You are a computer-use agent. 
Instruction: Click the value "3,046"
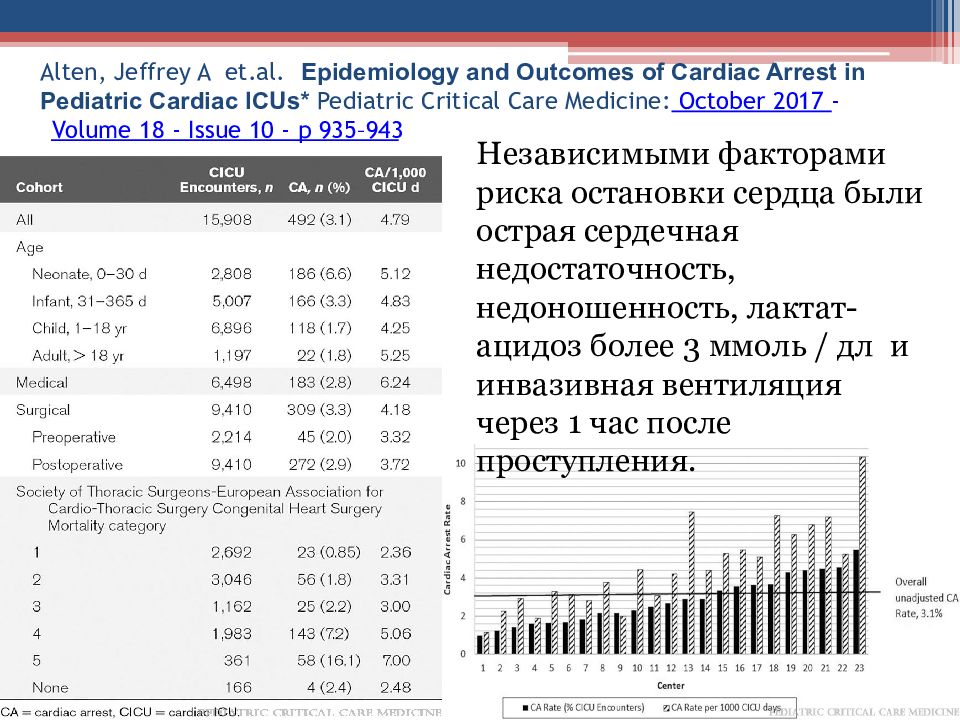pyautogui.click(x=231, y=580)
